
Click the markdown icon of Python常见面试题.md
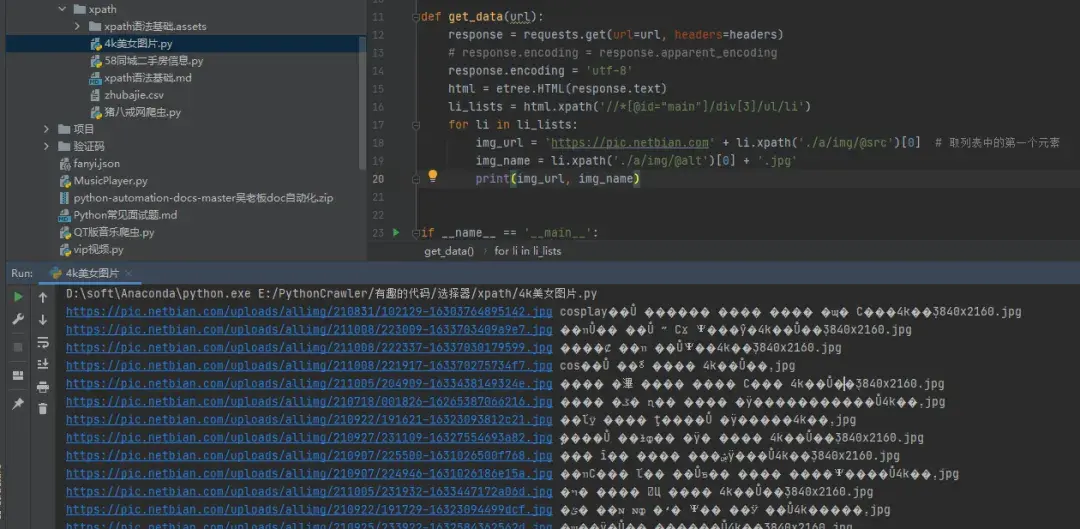click(65, 215)
